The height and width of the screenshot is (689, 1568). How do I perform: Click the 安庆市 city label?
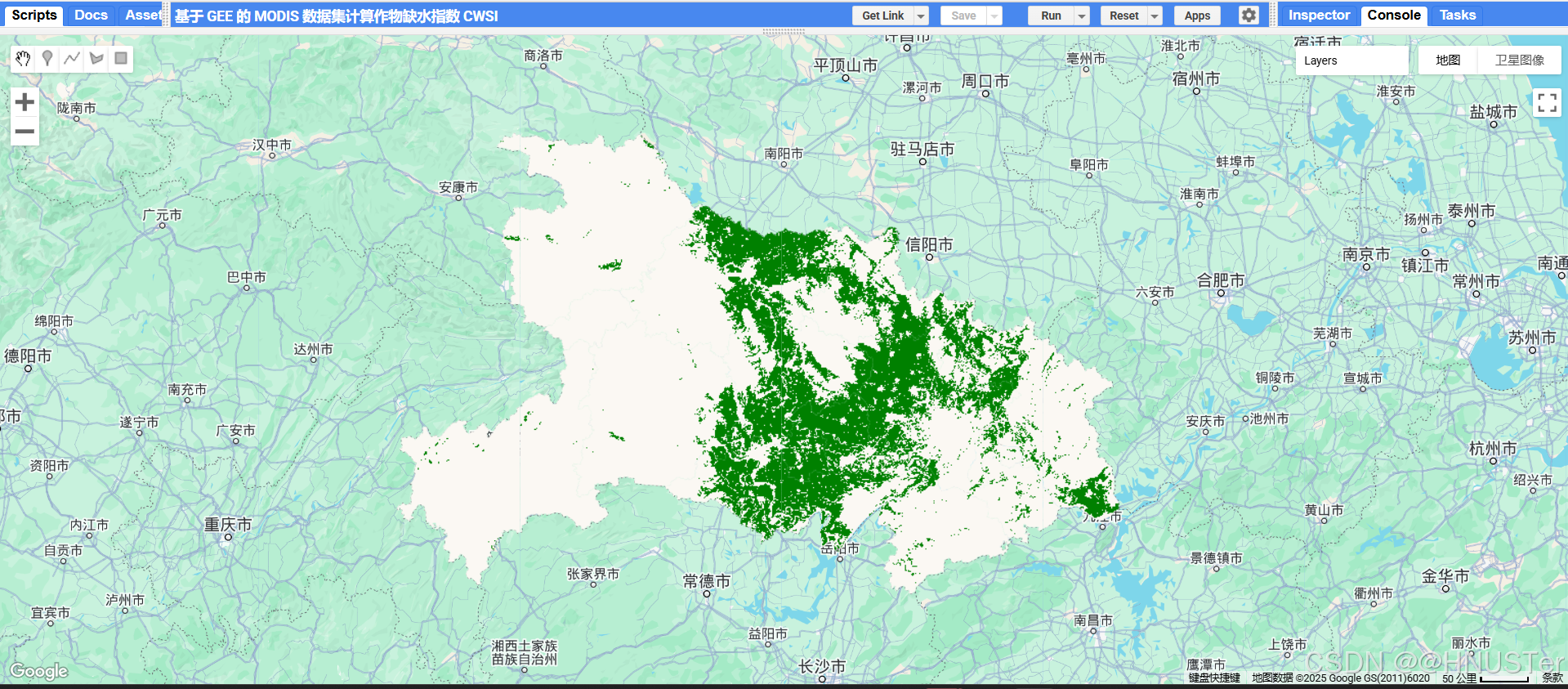tap(1206, 421)
